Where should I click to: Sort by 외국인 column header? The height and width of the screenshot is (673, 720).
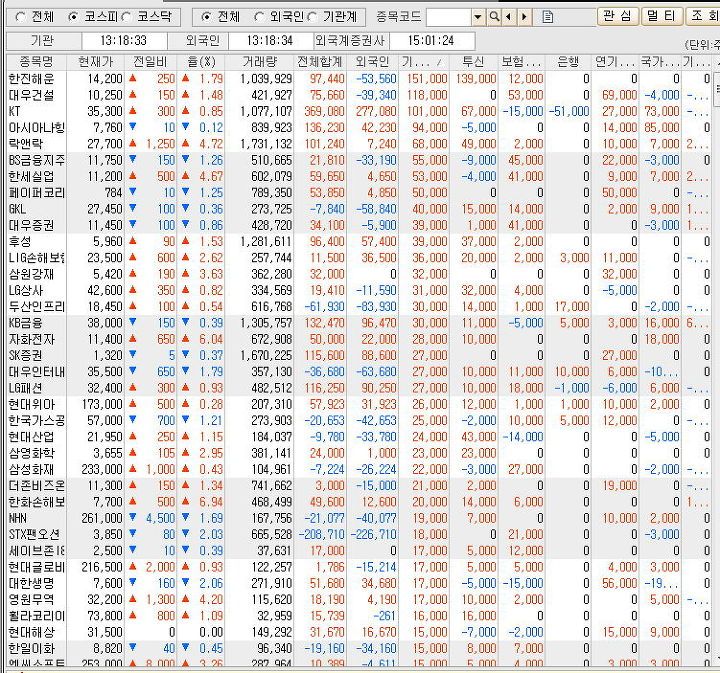372,62
